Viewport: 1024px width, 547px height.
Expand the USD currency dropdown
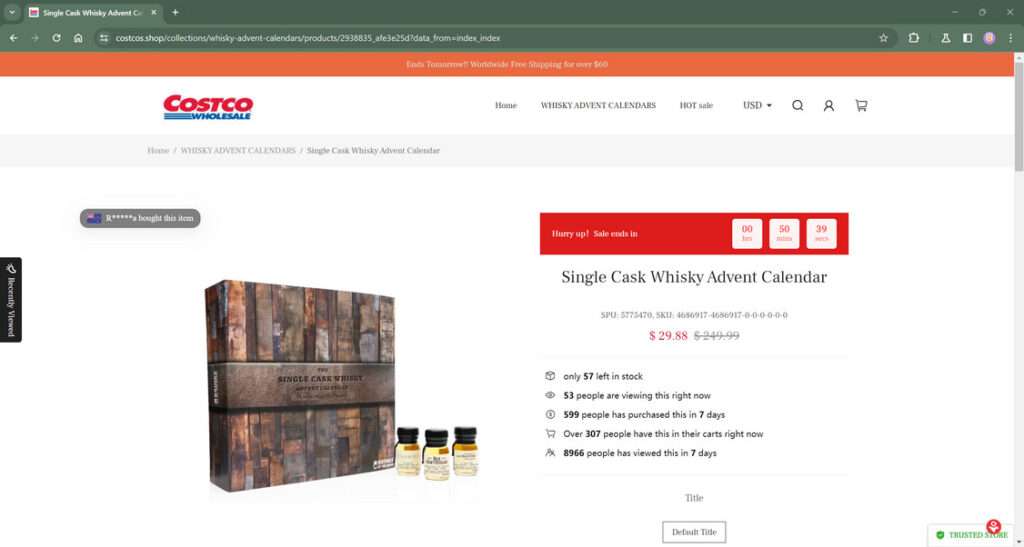point(757,105)
